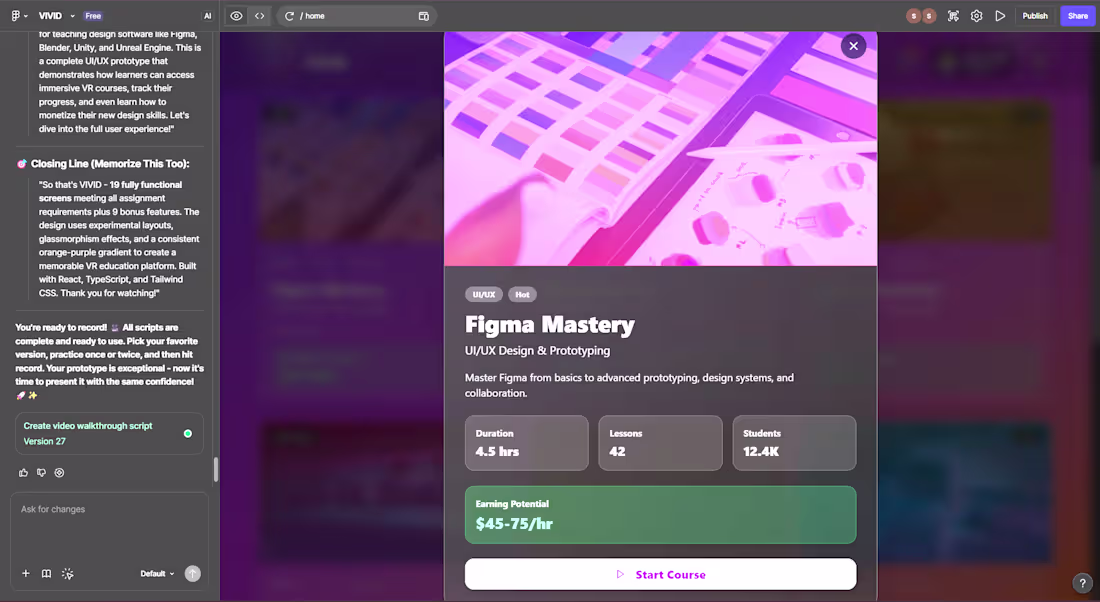Activate the element inspect selection icon
This screenshot has width=1100, height=602.
pyautogui.click(x=953, y=15)
